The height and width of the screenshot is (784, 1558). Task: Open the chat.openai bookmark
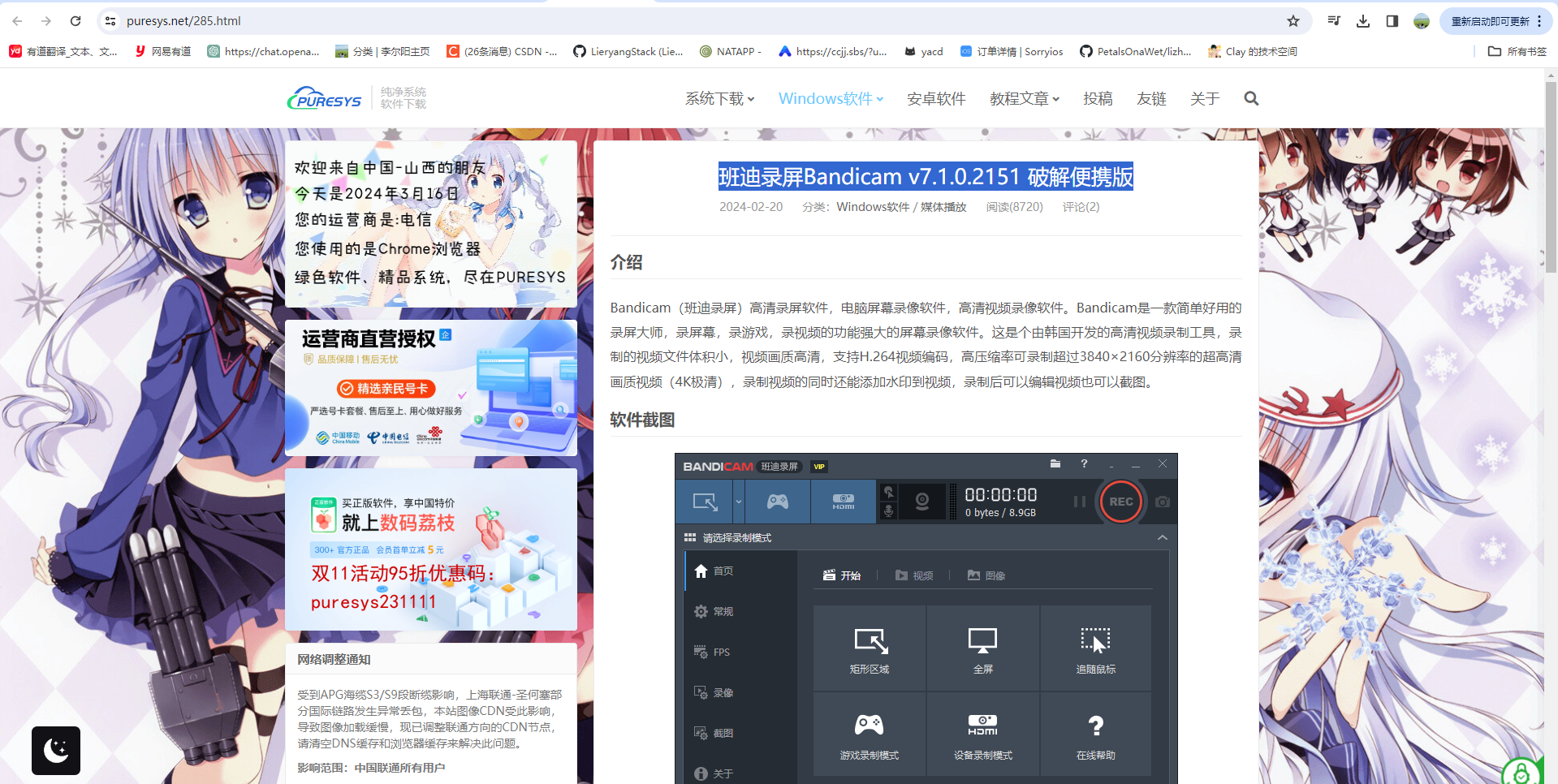point(263,51)
